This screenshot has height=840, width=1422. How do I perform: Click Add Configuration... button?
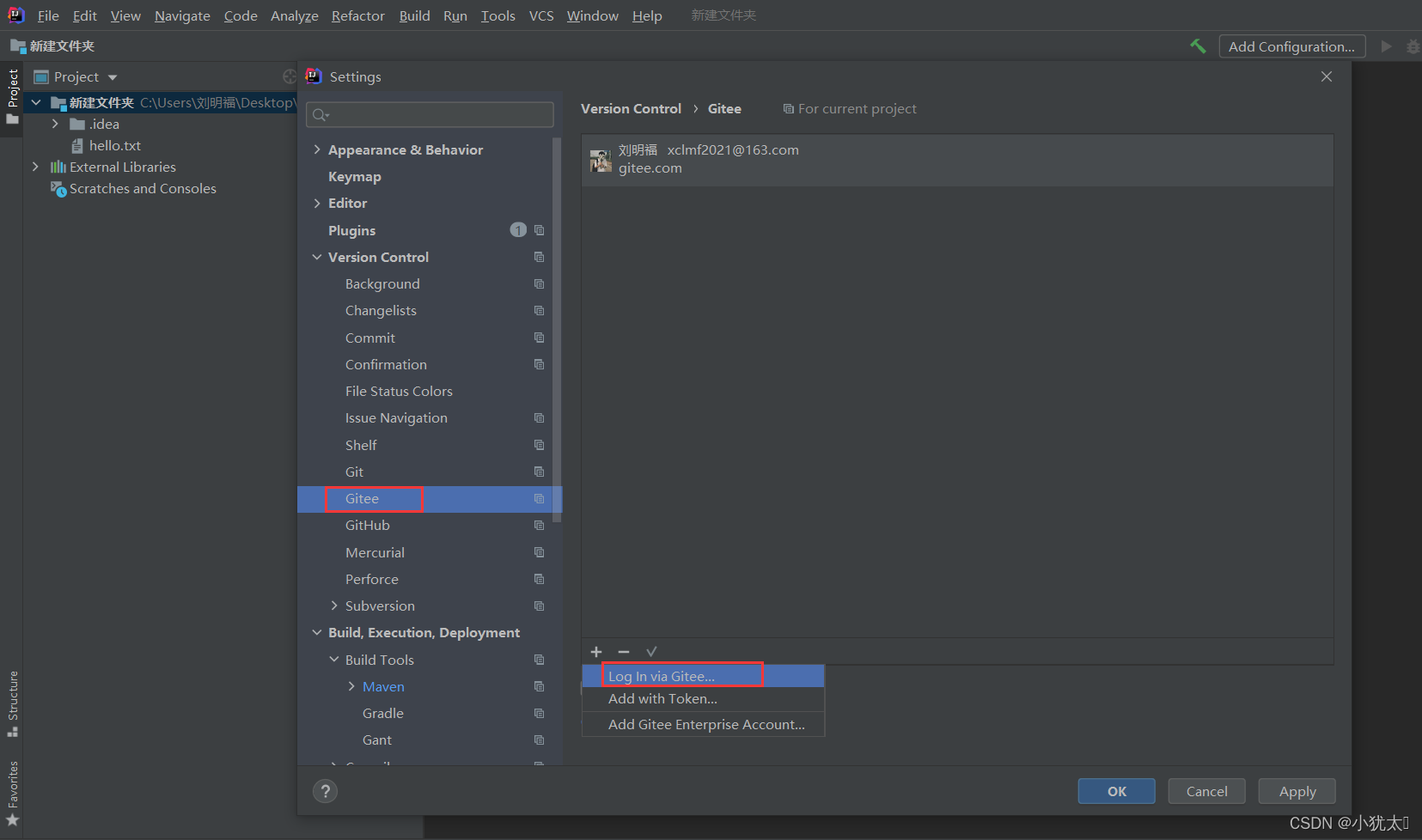pos(1291,46)
